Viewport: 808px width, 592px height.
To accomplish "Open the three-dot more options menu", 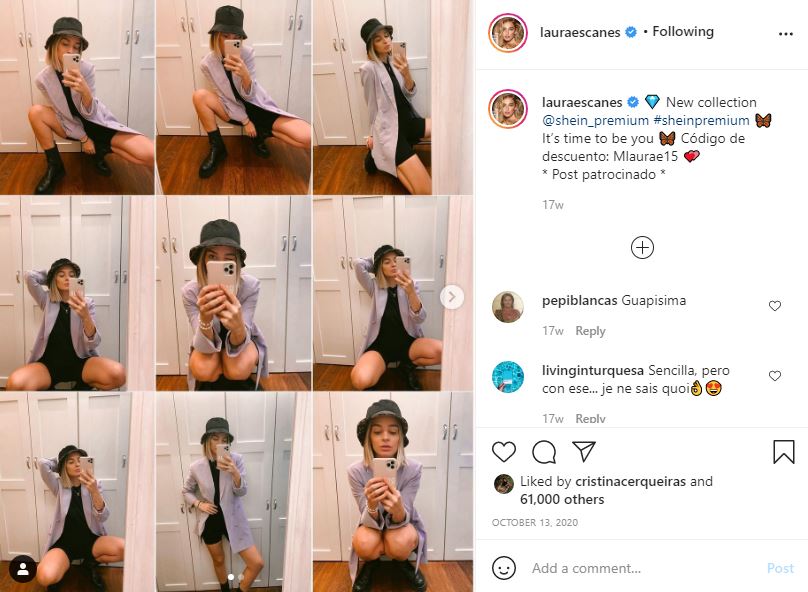I will 786,33.
